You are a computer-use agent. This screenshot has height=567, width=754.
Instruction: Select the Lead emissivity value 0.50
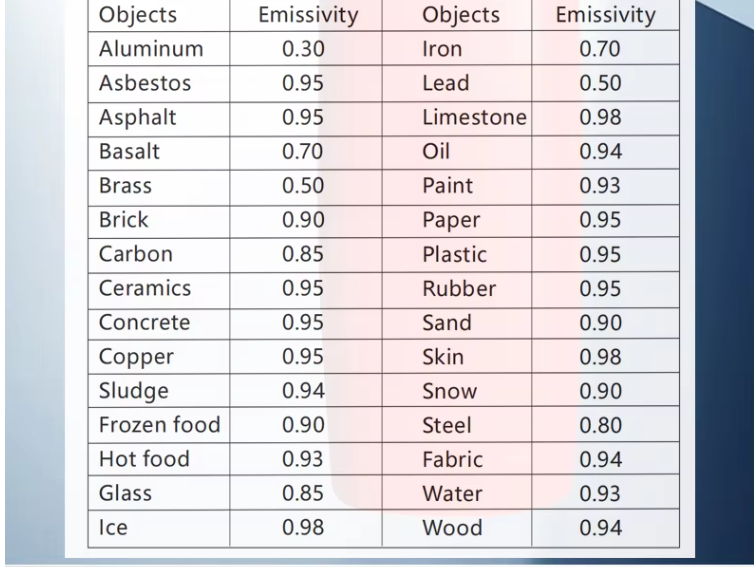pyautogui.click(x=600, y=83)
